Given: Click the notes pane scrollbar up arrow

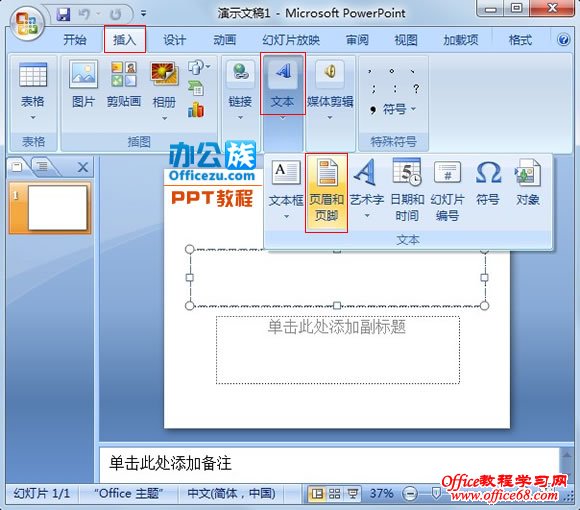Looking at the screenshot, I should point(567,455).
